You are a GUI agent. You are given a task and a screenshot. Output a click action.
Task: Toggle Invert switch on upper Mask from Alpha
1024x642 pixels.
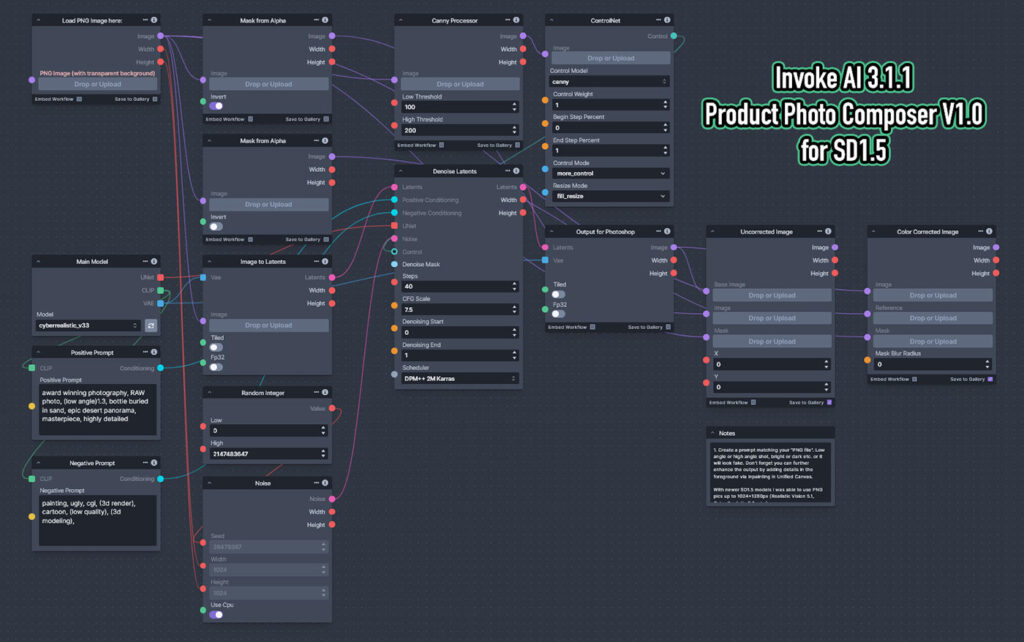pos(216,106)
